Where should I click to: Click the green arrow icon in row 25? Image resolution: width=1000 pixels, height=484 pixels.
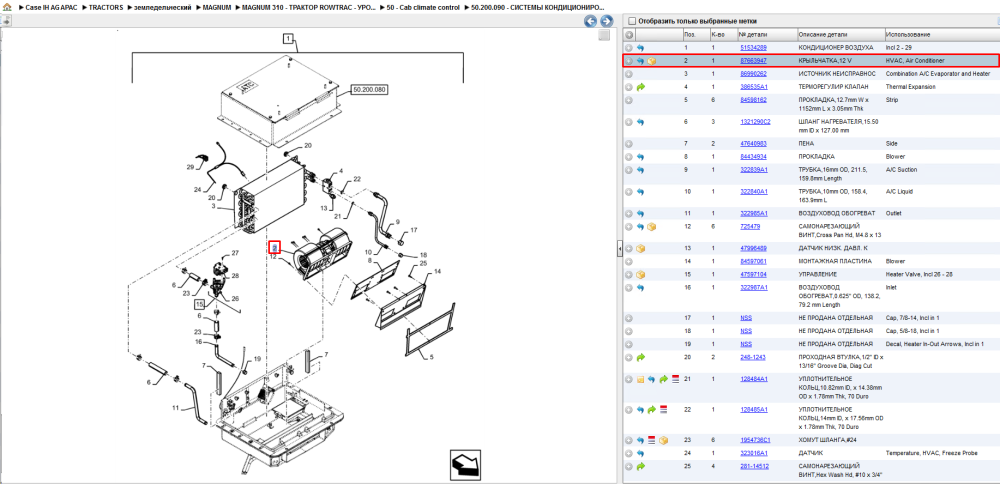click(640, 466)
